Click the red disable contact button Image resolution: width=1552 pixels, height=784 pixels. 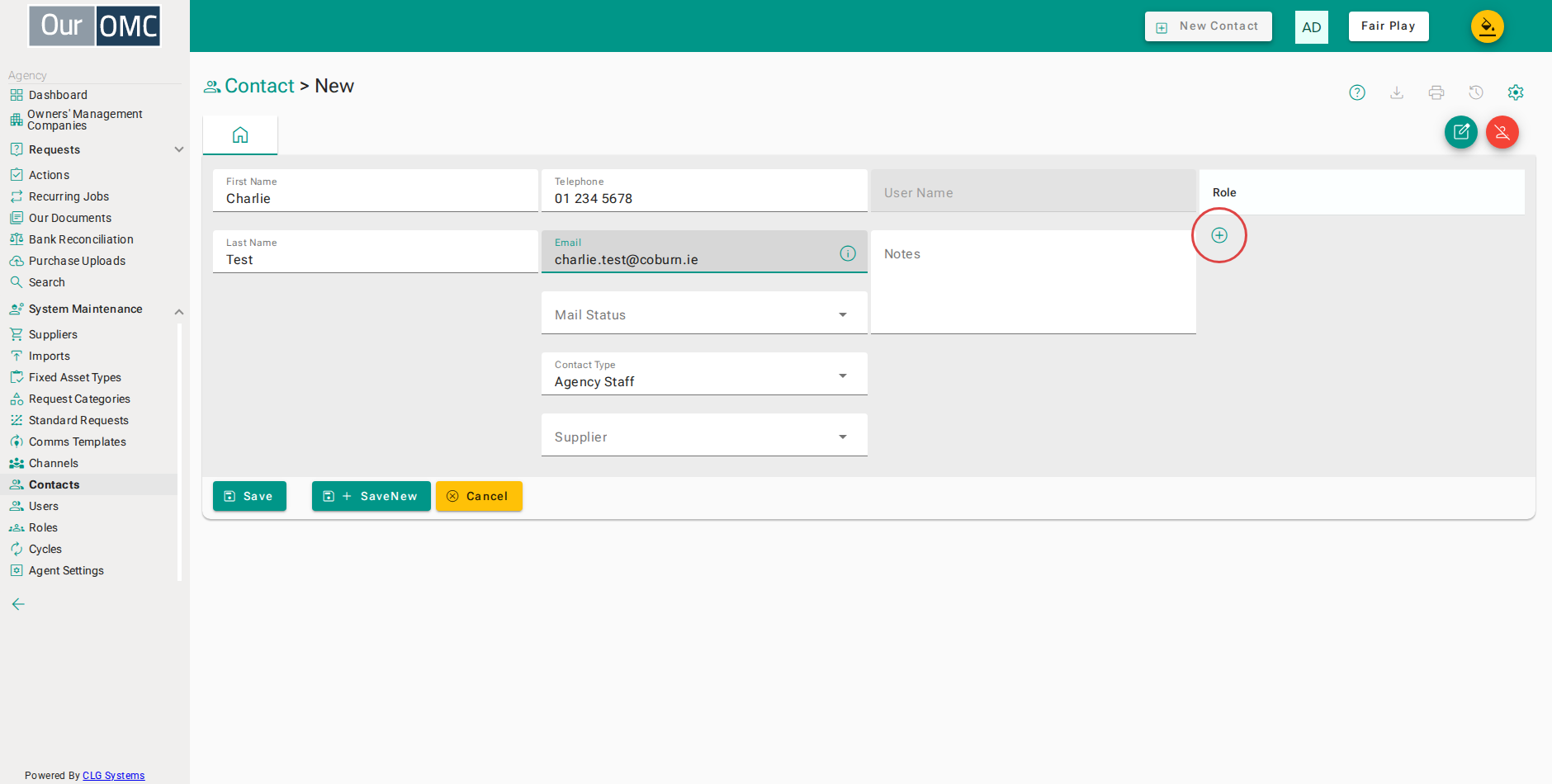(1502, 132)
